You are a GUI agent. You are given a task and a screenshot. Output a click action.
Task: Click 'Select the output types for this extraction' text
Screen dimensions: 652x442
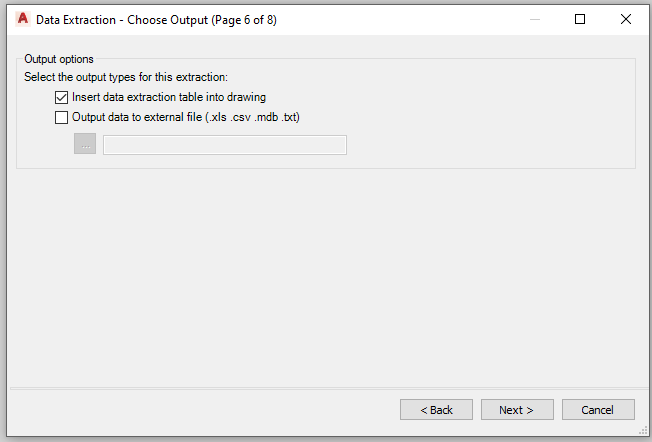[126, 77]
